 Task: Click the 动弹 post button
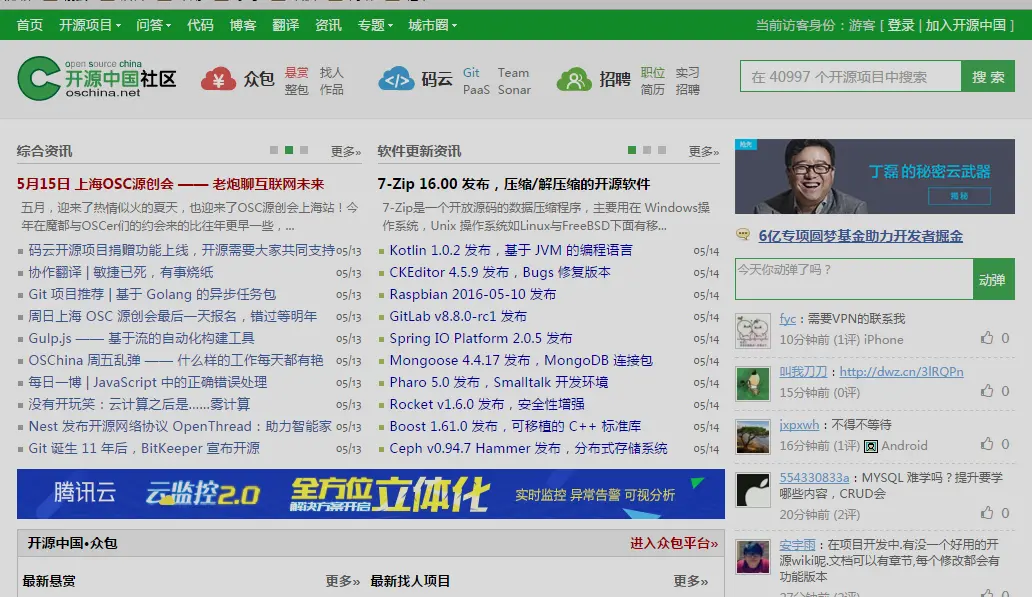tap(993, 279)
